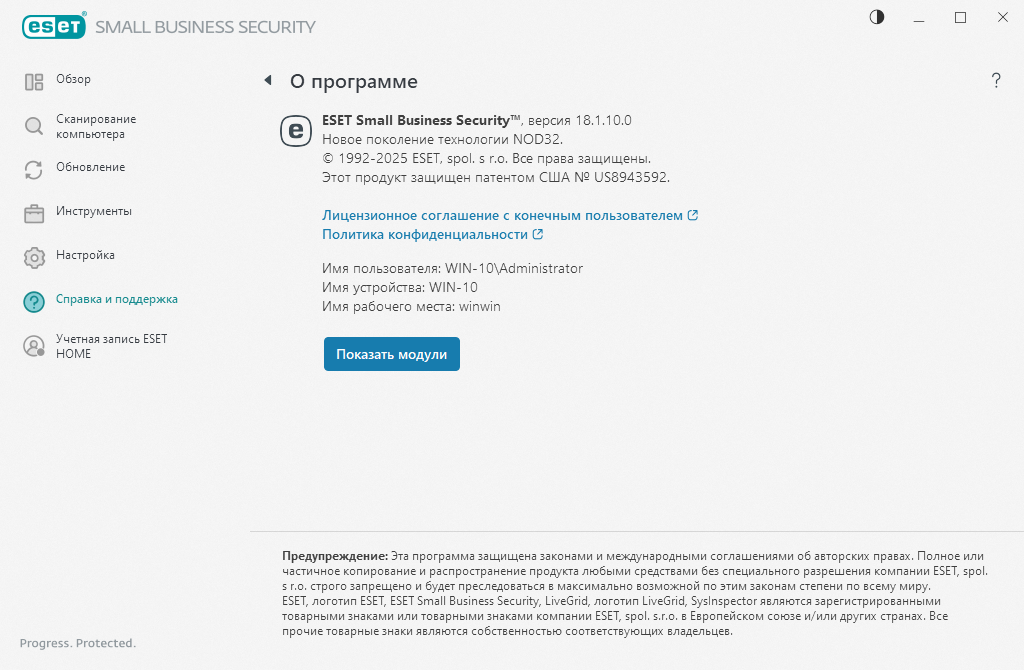Open Overview via the dashboard grid icon
The width and height of the screenshot is (1024, 670).
[x=34, y=79]
